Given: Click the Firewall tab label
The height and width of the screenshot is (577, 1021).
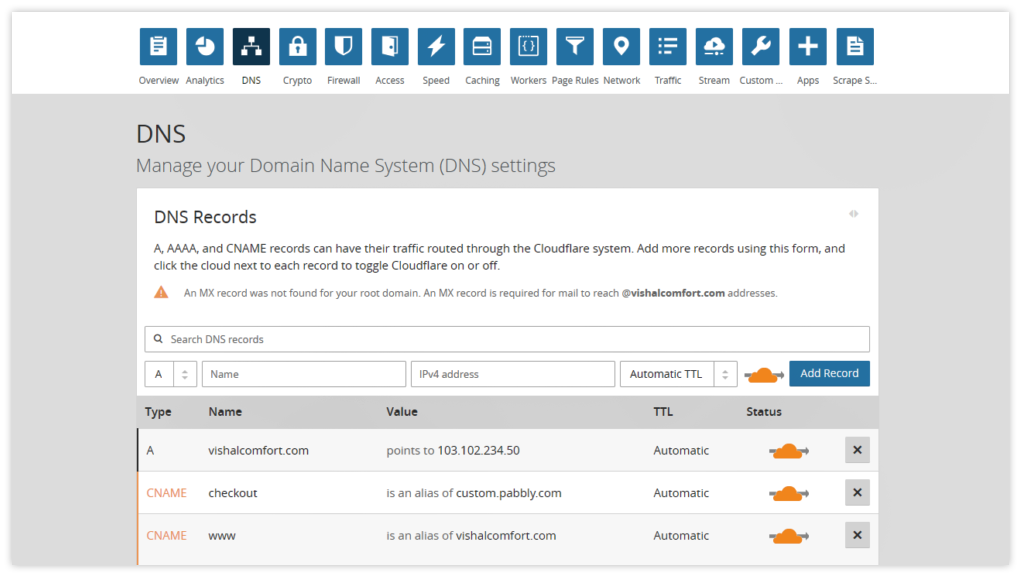Looking at the screenshot, I should [344, 80].
